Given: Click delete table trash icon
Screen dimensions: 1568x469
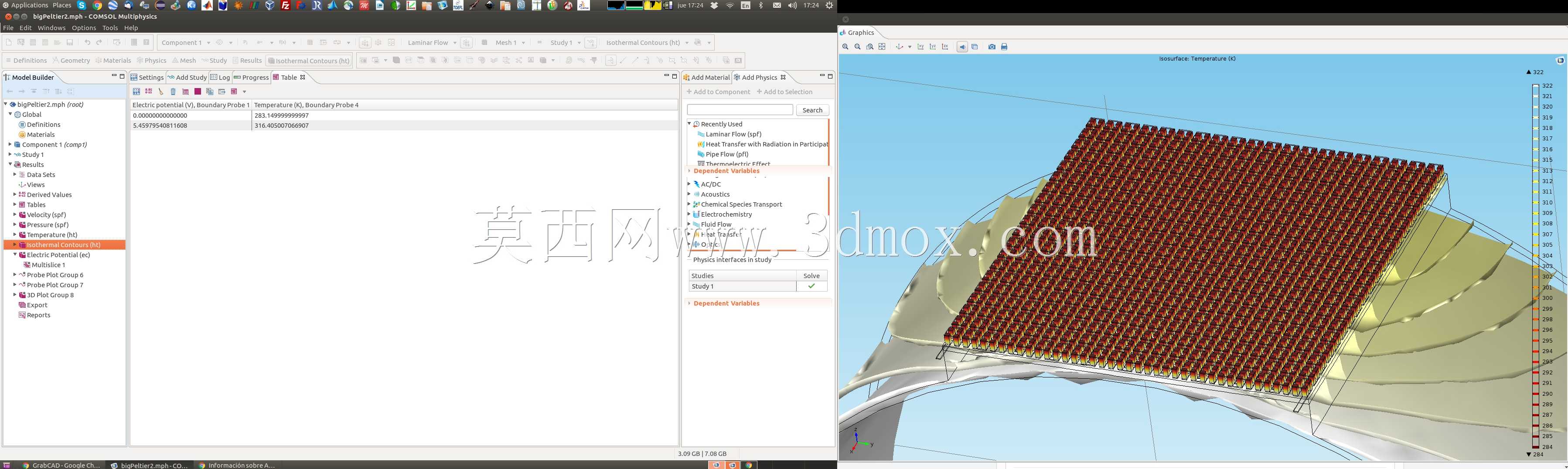Looking at the screenshot, I should point(173,91).
